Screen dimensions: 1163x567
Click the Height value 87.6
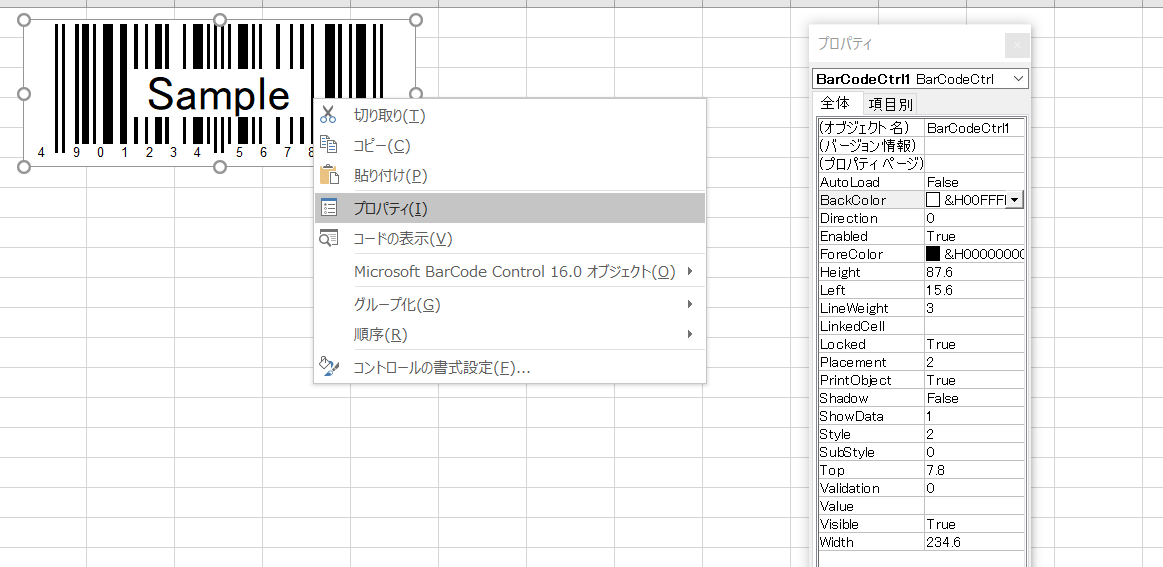click(974, 272)
